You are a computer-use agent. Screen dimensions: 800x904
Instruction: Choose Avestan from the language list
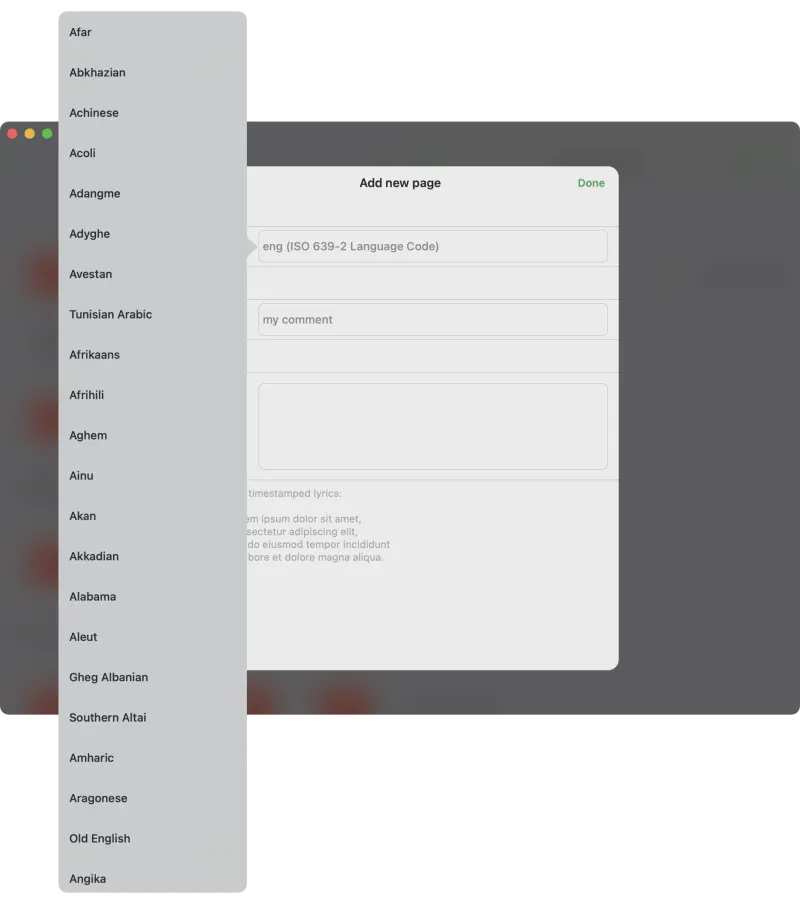click(91, 274)
